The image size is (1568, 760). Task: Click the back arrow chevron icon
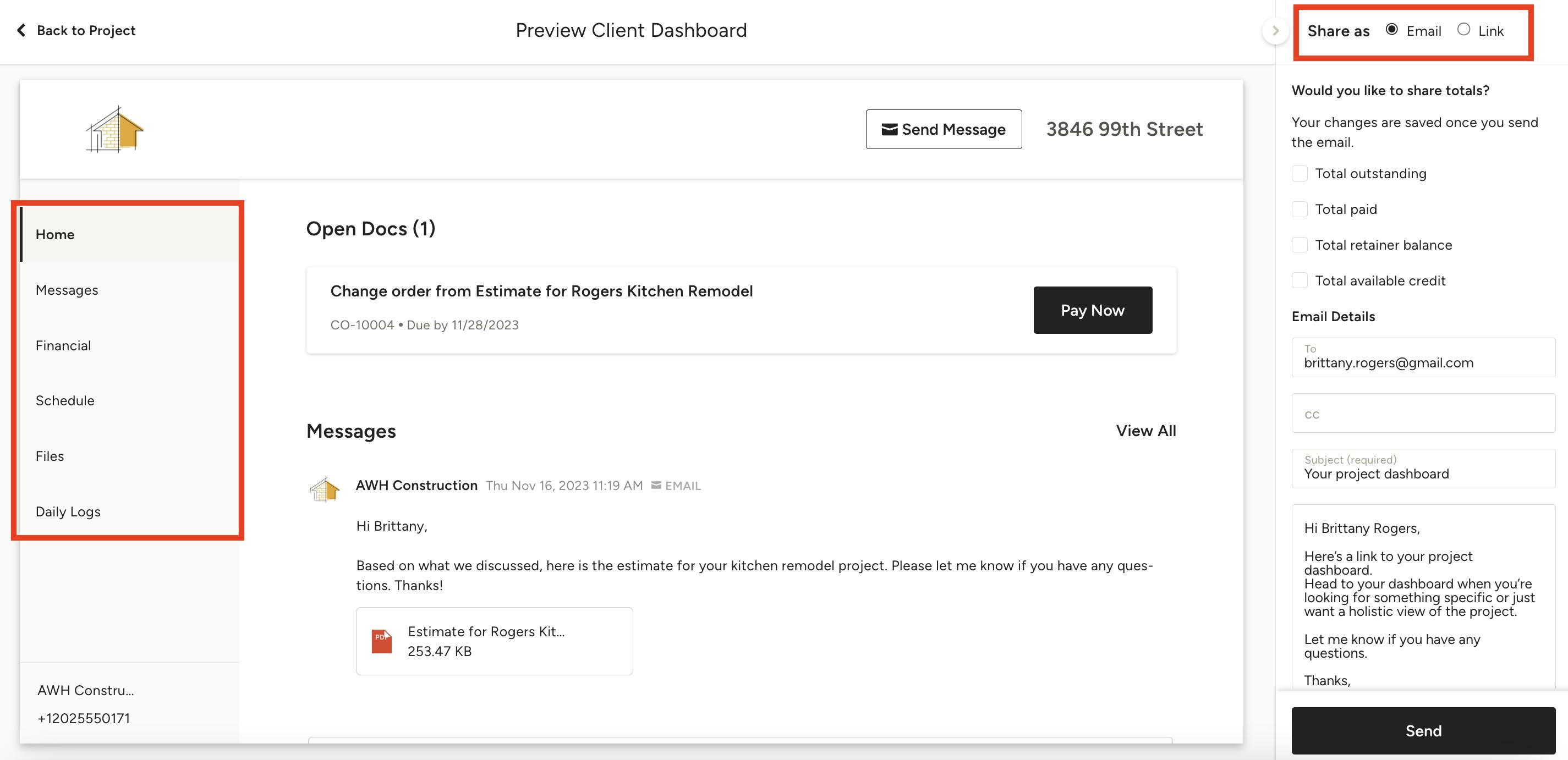[x=21, y=30]
